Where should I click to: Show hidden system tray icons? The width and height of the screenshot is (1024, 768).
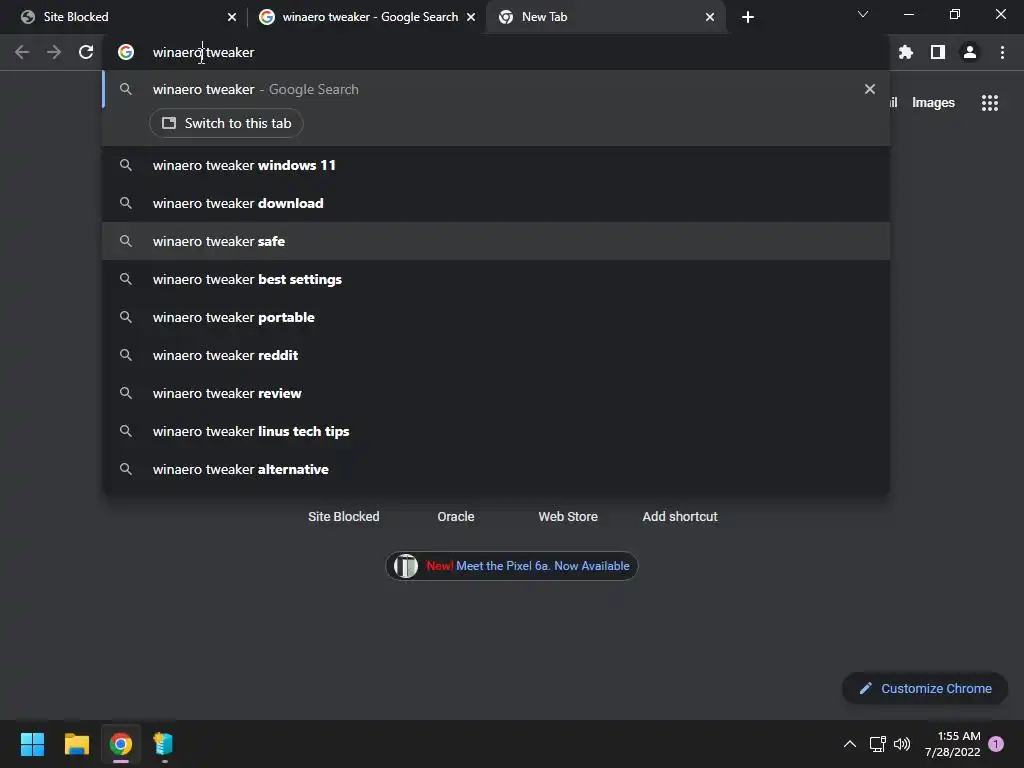point(850,744)
